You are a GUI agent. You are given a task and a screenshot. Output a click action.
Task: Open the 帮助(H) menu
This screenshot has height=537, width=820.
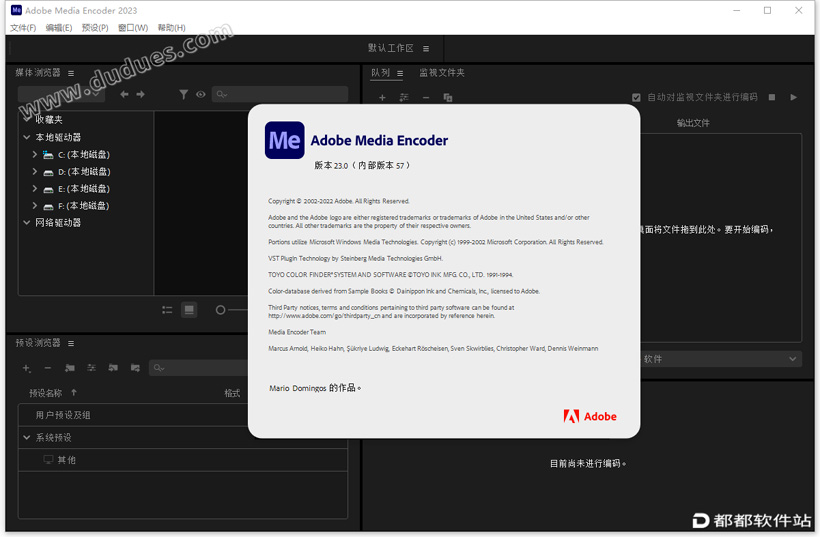(x=172, y=28)
